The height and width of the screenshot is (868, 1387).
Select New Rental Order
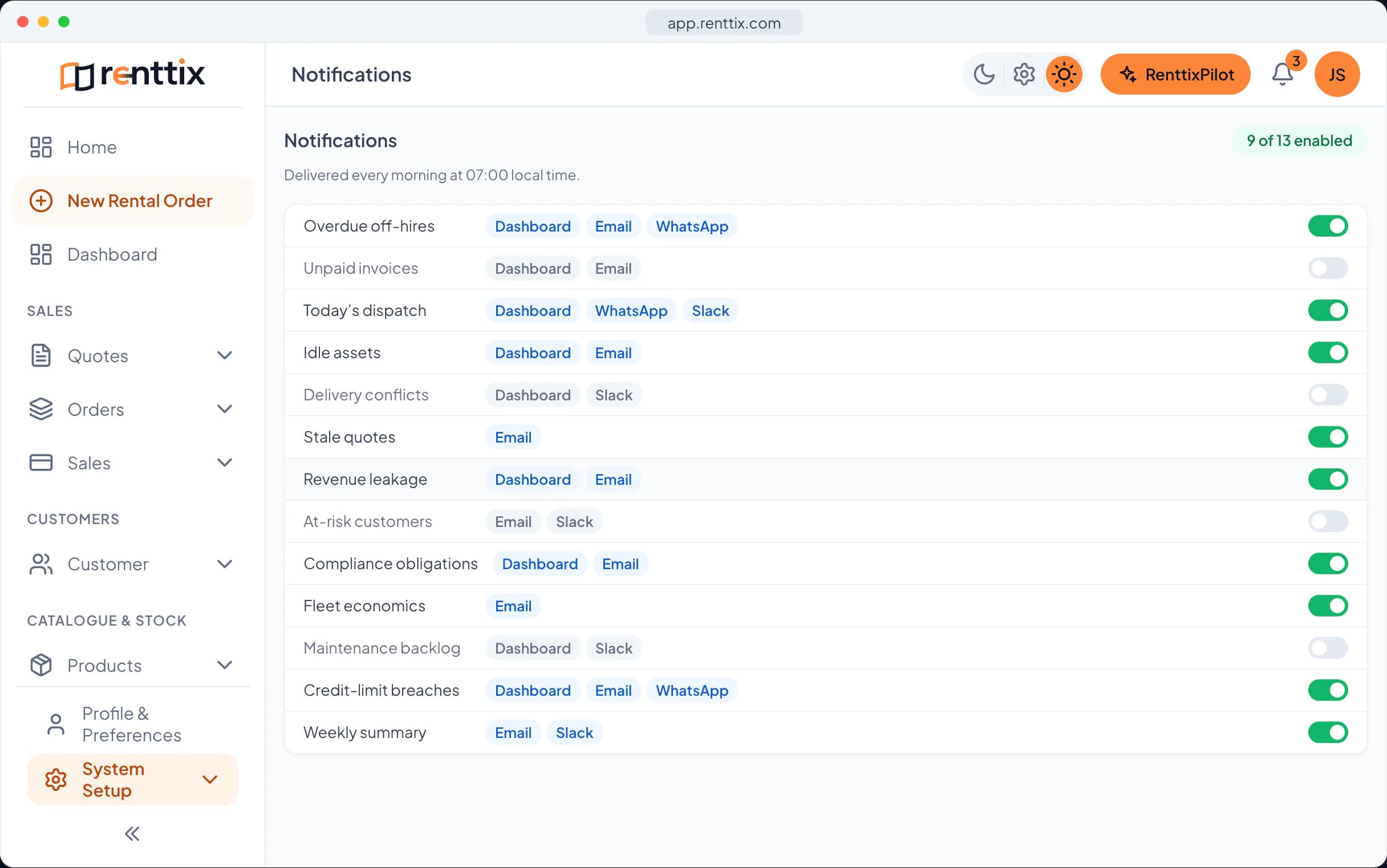(133, 201)
